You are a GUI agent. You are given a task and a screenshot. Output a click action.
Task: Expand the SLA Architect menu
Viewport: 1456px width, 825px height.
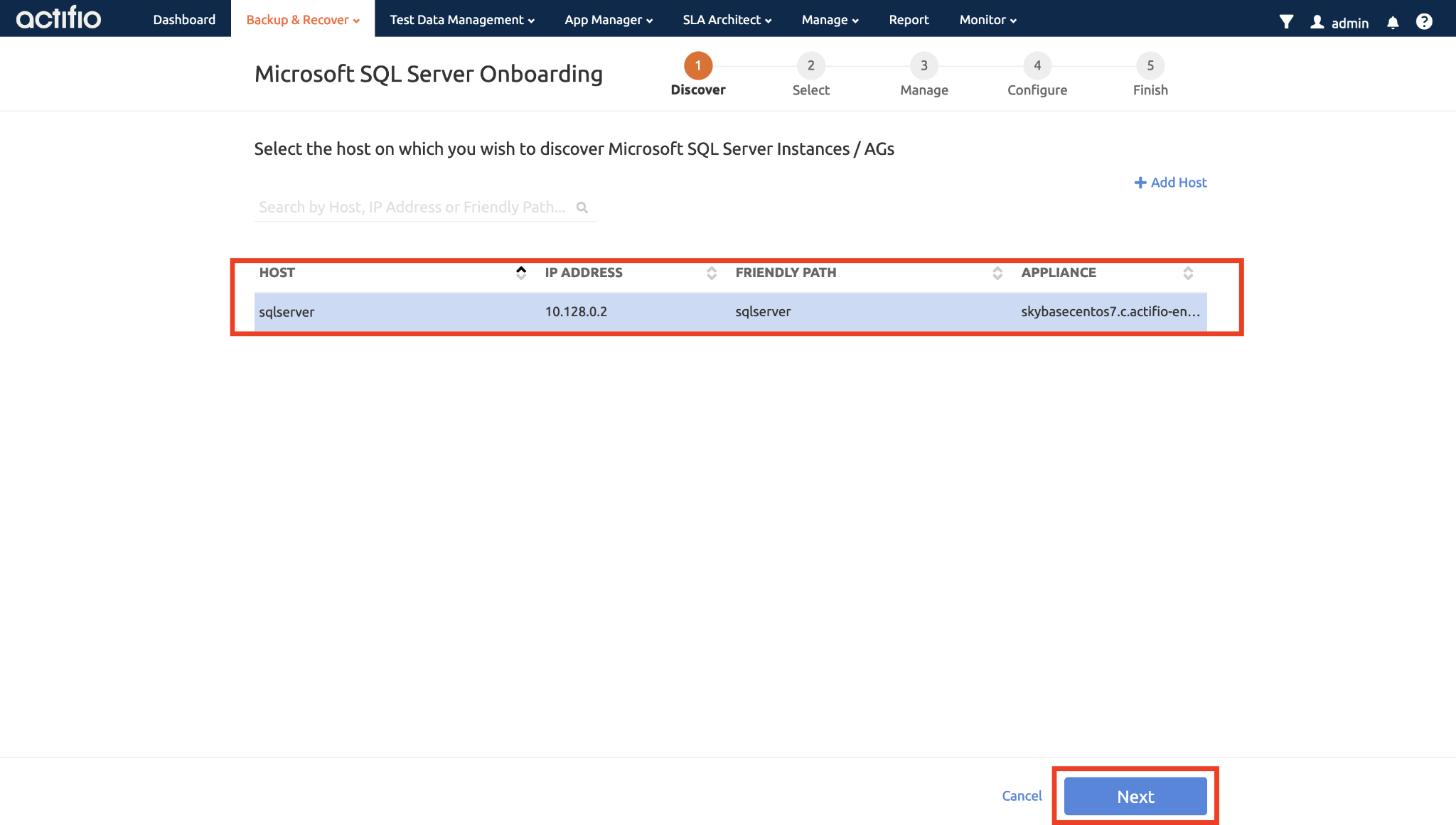pos(727,19)
